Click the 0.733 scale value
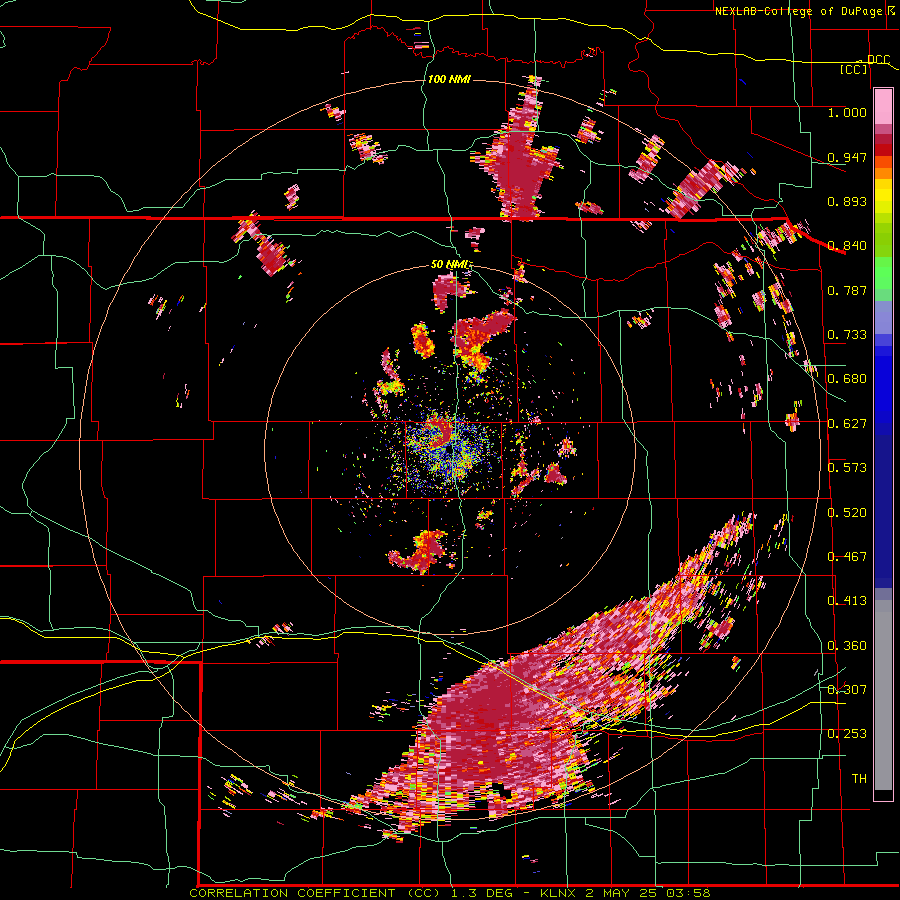 pyautogui.click(x=847, y=334)
